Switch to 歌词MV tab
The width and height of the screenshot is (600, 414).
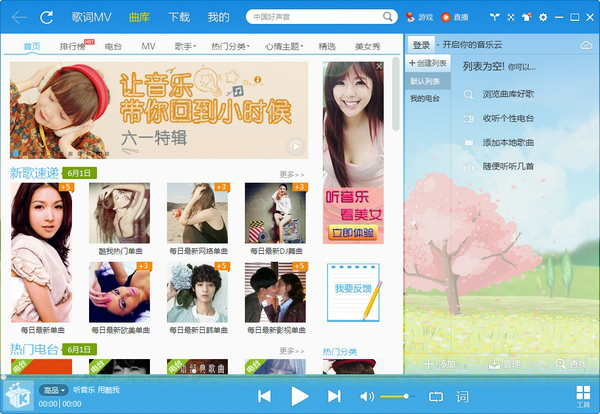tap(92, 17)
